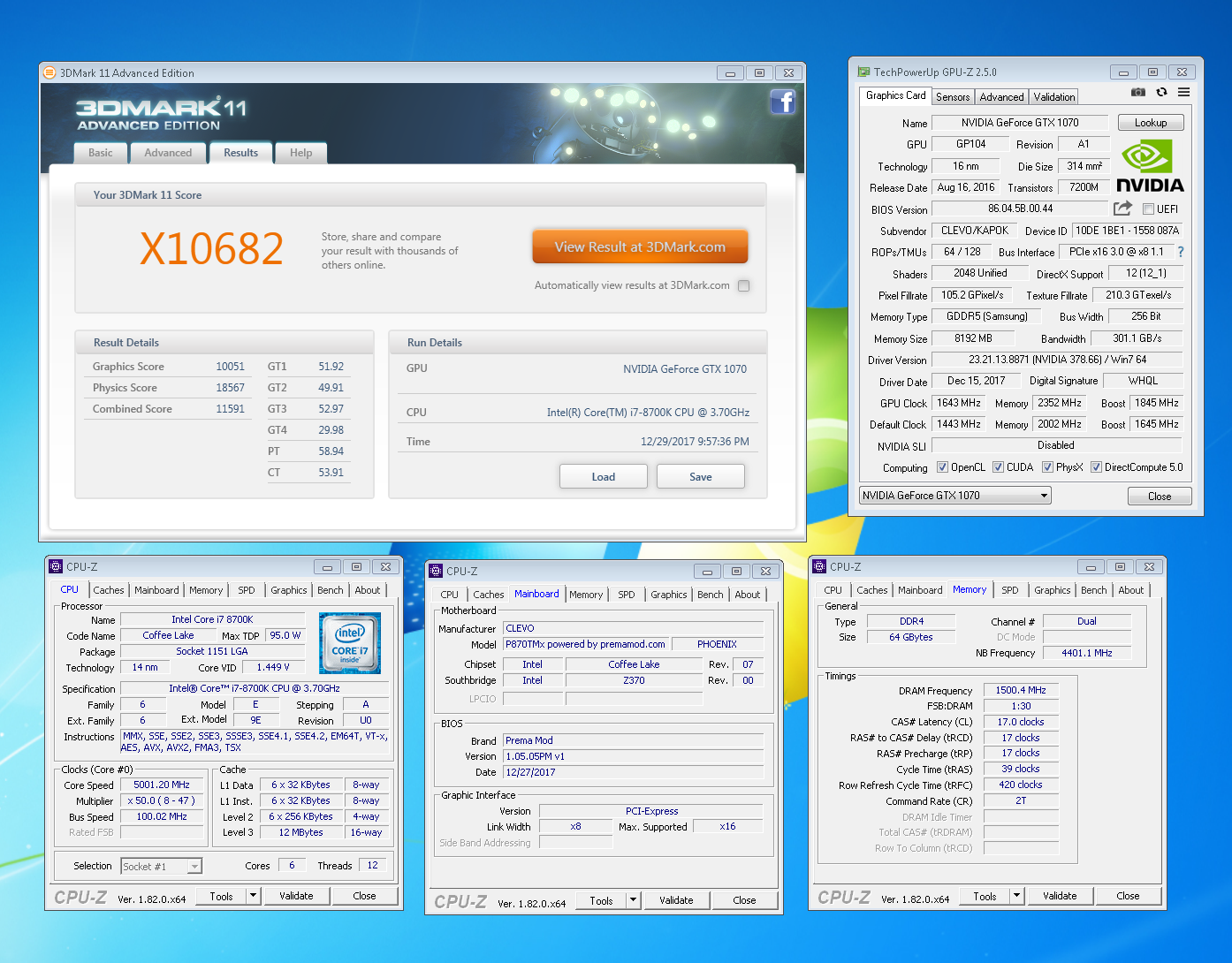Open the Socket #1 selection dropdown
Image resolution: width=1232 pixels, height=963 pixels.
tap(162, 866)
